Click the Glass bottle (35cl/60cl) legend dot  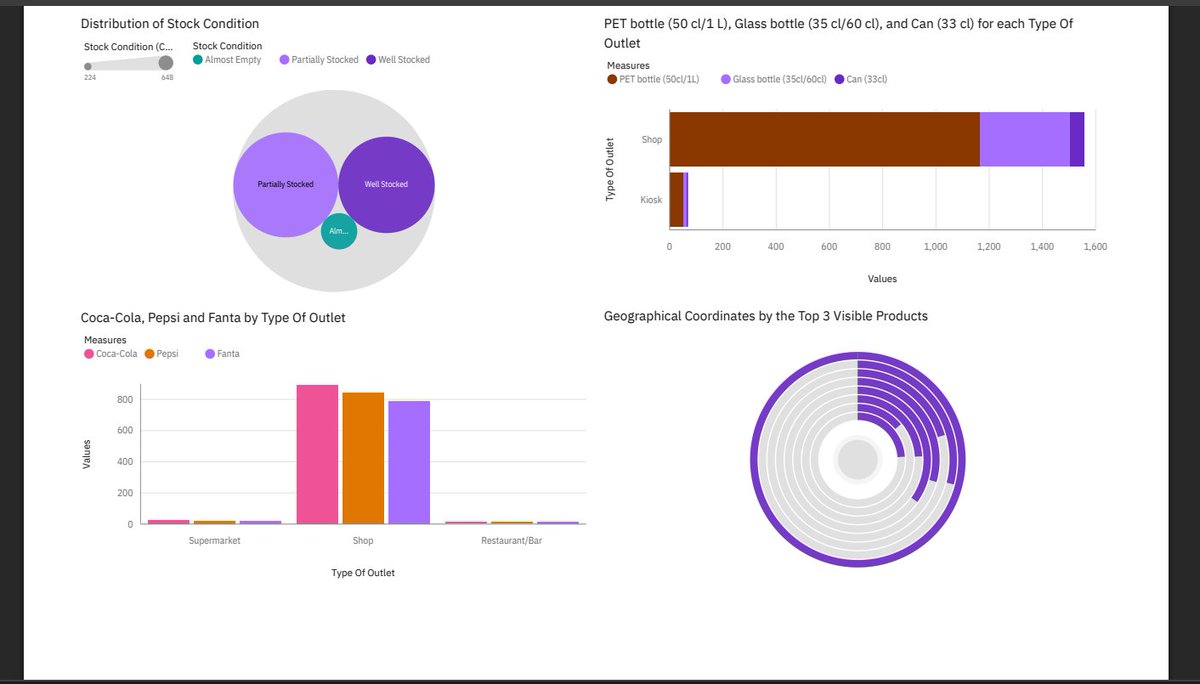(728, 79)
